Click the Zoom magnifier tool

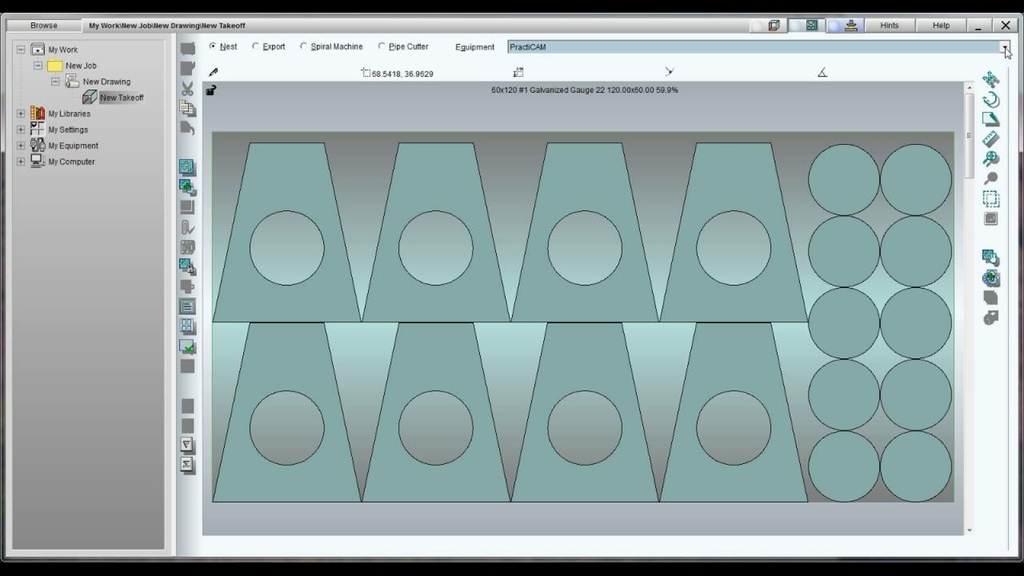pos(991,158)
